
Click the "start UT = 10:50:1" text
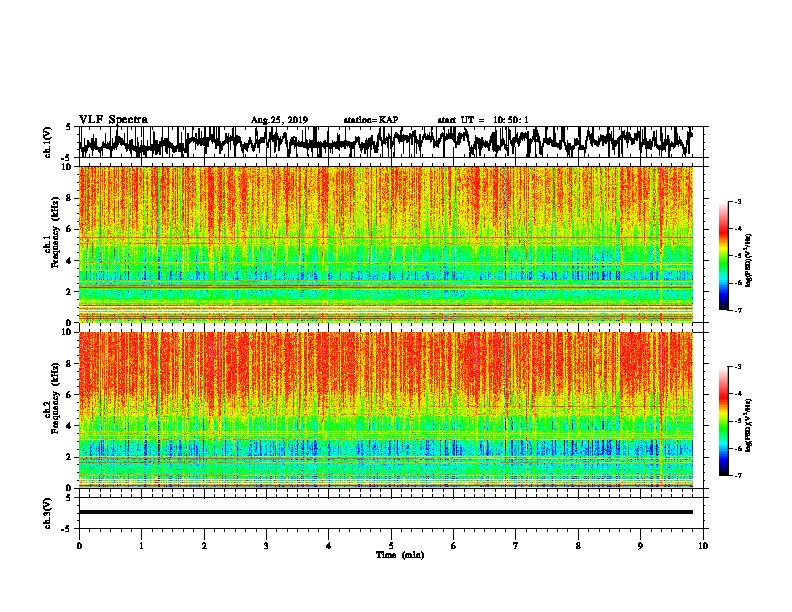click(483, 120)
